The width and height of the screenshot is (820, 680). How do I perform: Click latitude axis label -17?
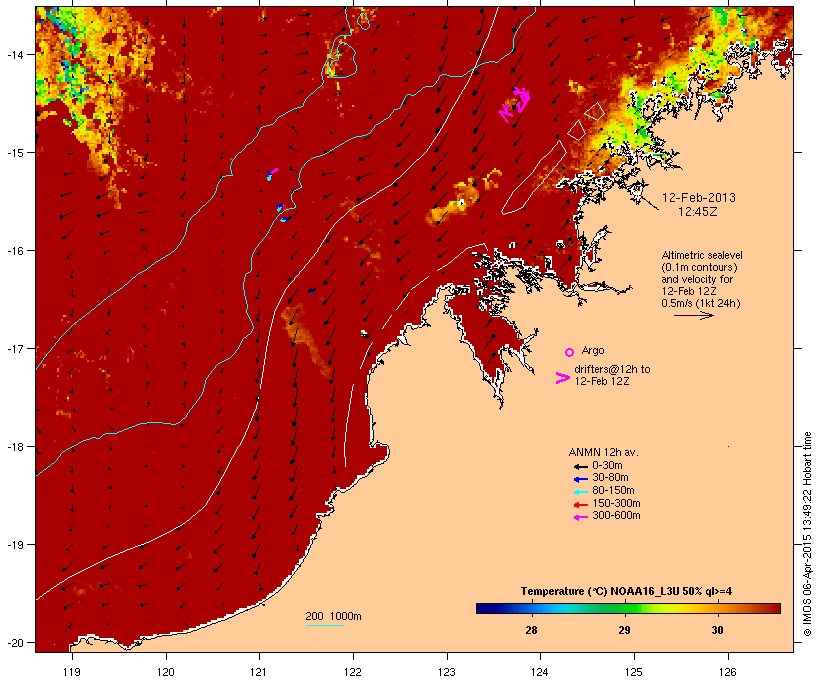tap(14, 348)
